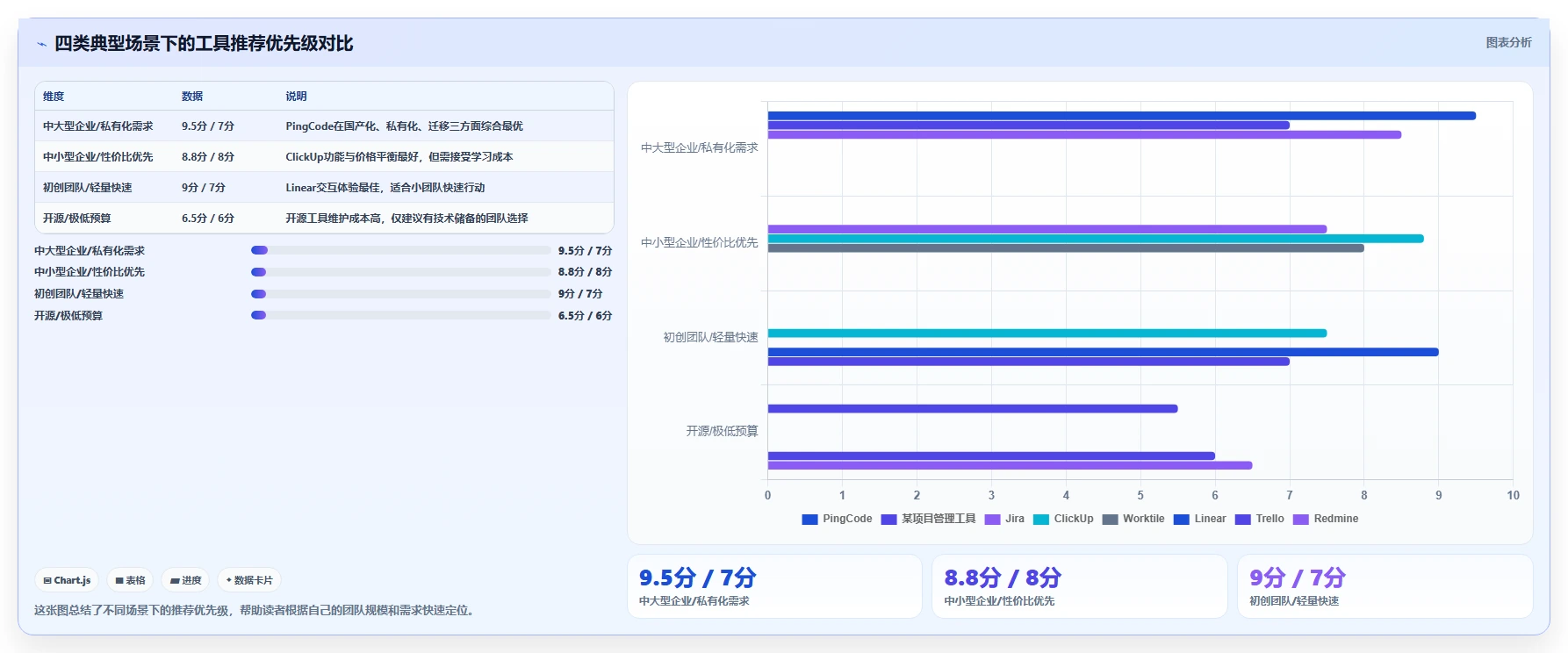Click the 9.5 bar in chart's 中大型企业 group
The image size is (1568, 653).
pyautogui.click(x=1122, y=116)
